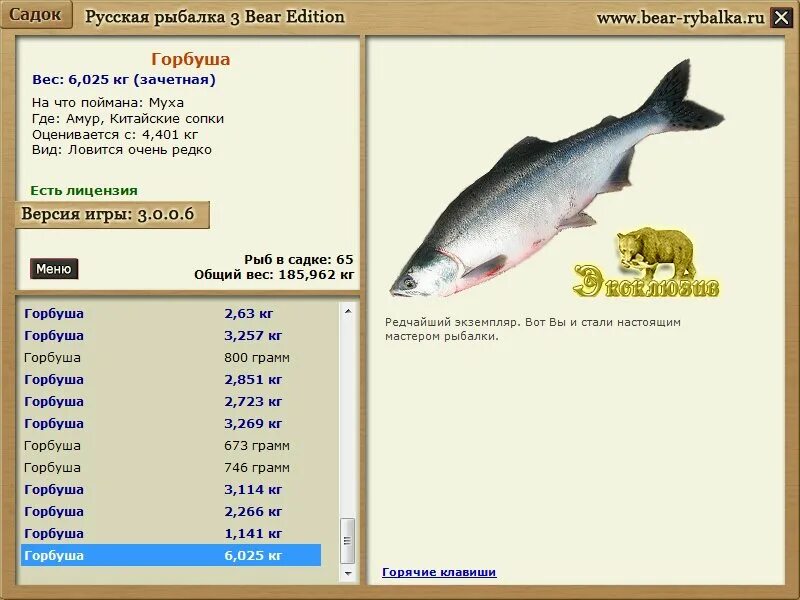Close the Садок window with X button

(781, 18)
